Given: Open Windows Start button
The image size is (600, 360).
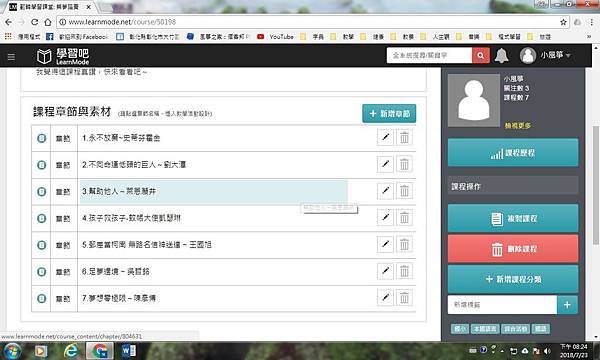Looking at the screenshot, I should (12, 351).
